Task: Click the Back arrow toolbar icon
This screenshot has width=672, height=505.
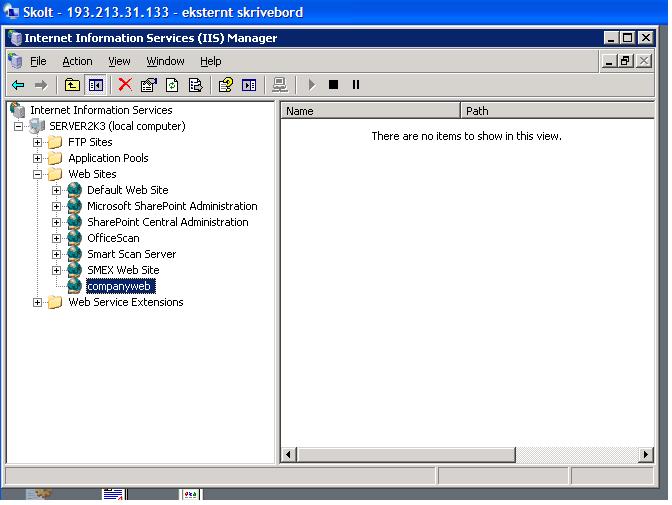Action: 18,85
